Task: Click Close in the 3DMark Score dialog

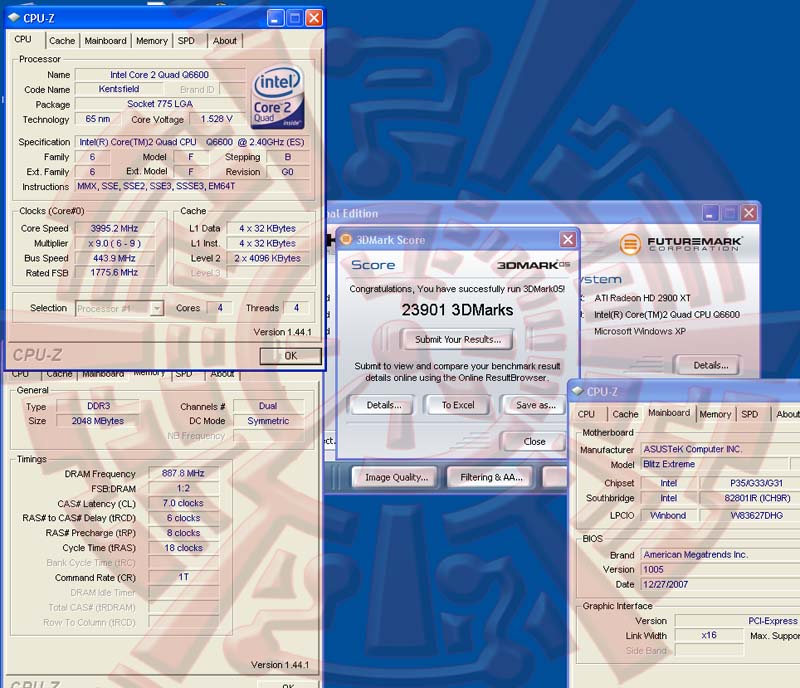Action: 534,441
